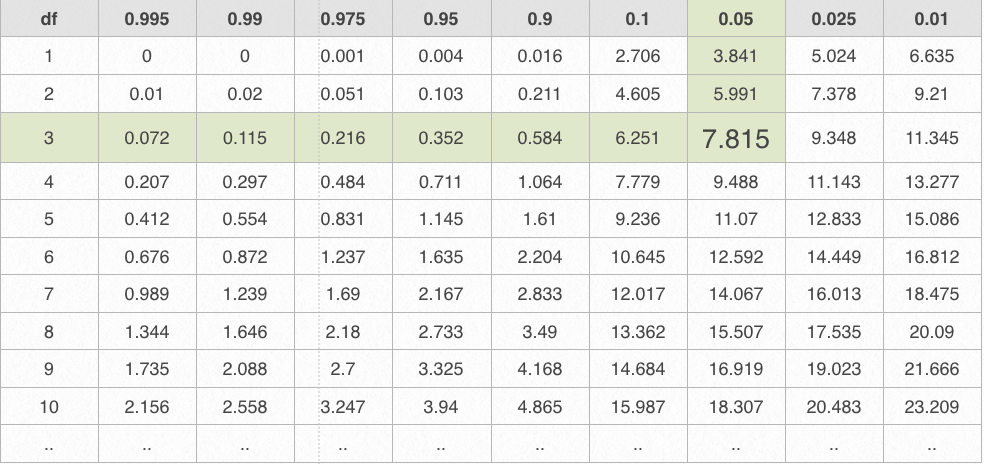Select the 0.025 column header
Image resolution: width=984 pixels, height=464 pixels.
point(834,19)
